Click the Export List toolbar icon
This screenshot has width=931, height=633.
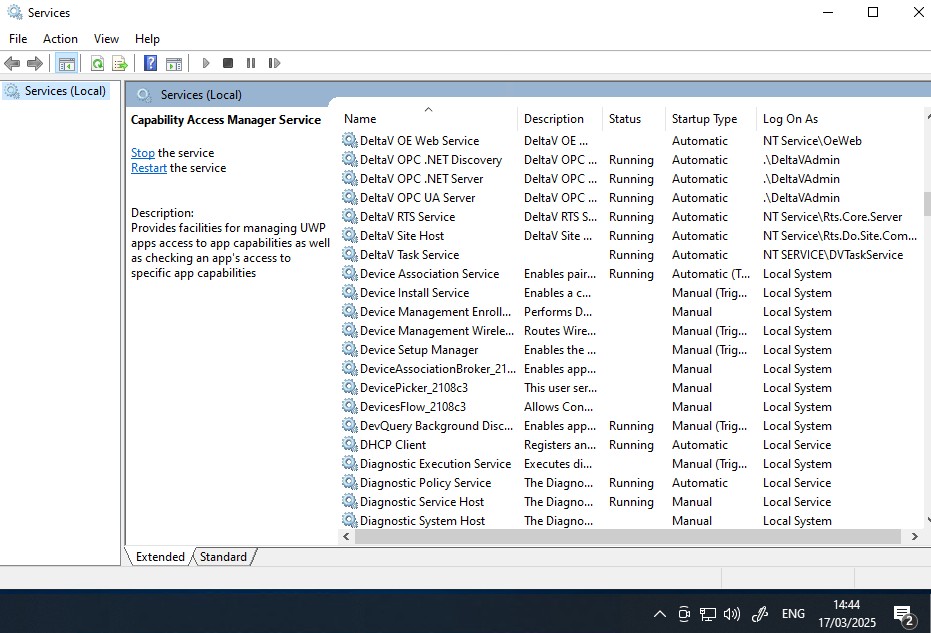tap(120, 63)
